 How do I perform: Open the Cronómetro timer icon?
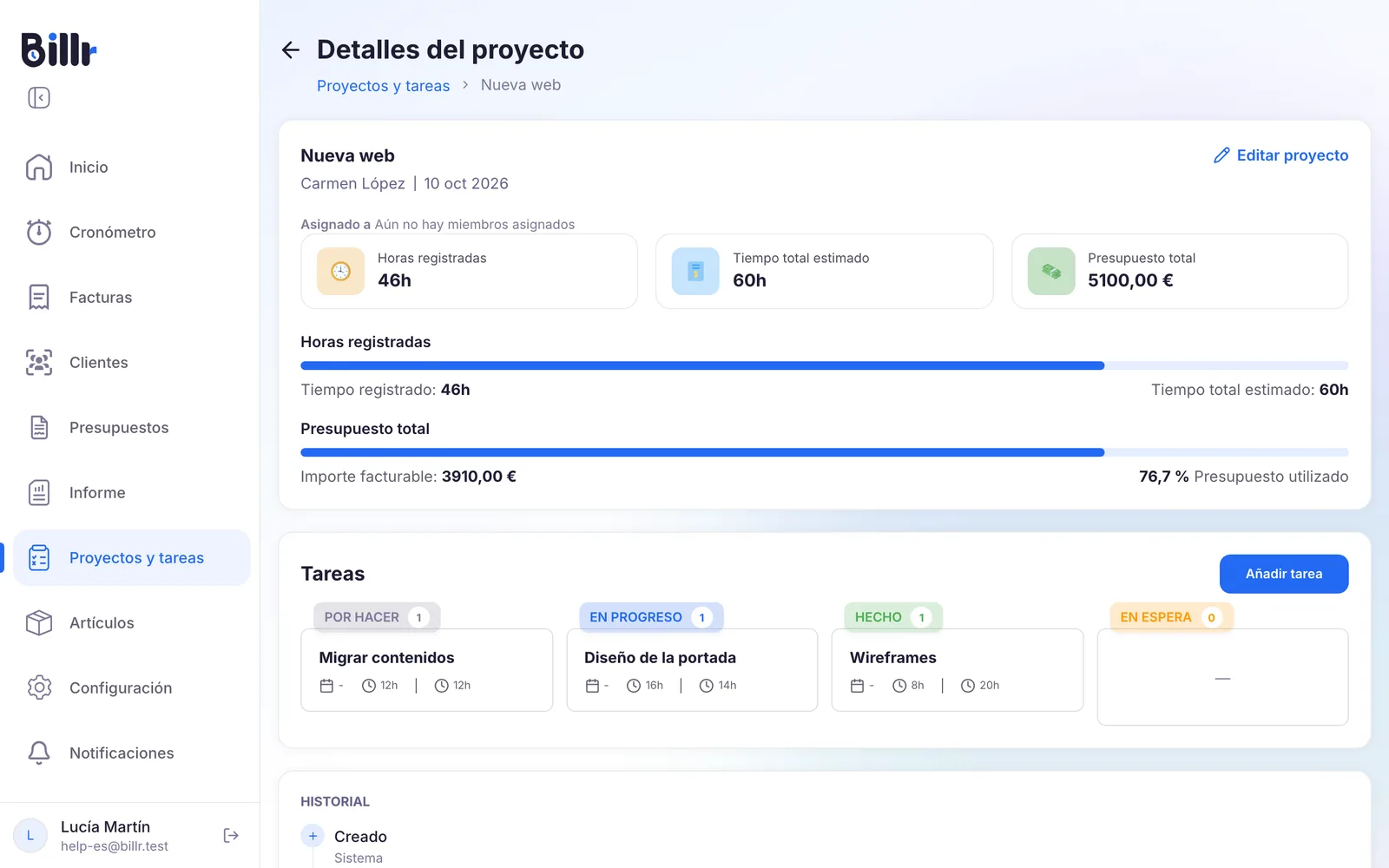[39, 232]
